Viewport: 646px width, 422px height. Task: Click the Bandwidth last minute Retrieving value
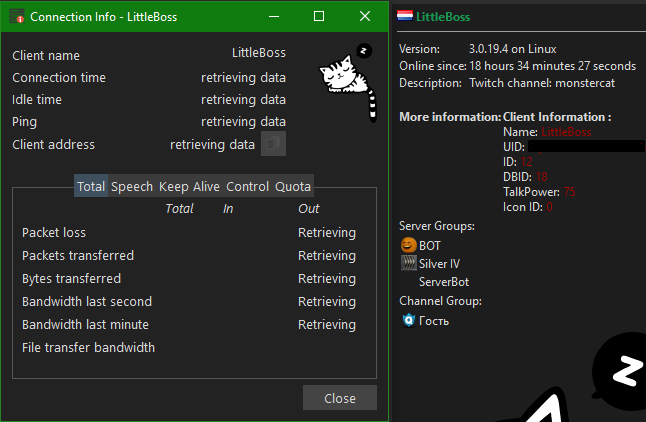[x=327, y=325]
